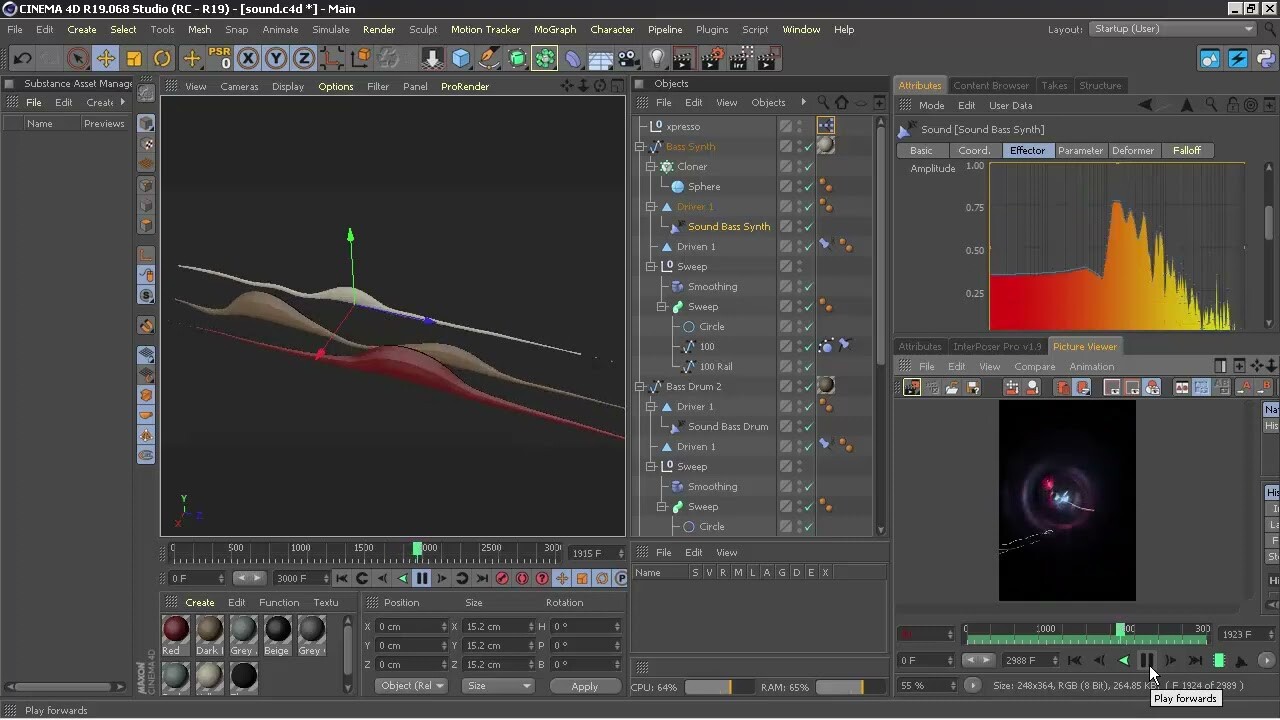Open the MoGraph menu
Screen dimensions: 1280x720
click(555, 29)
